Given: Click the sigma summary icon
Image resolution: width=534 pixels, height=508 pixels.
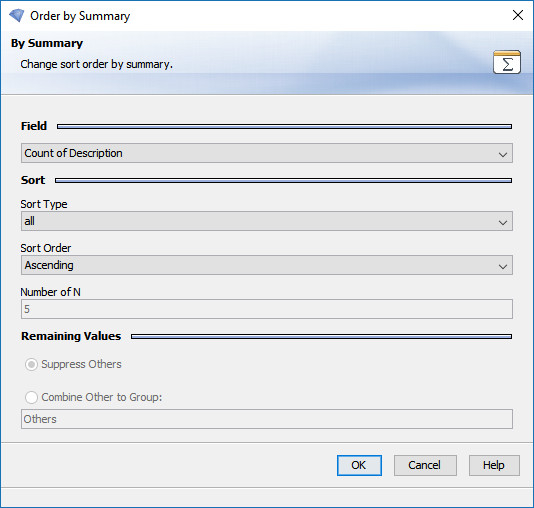Looking at the screenshot, I should 507,62.
